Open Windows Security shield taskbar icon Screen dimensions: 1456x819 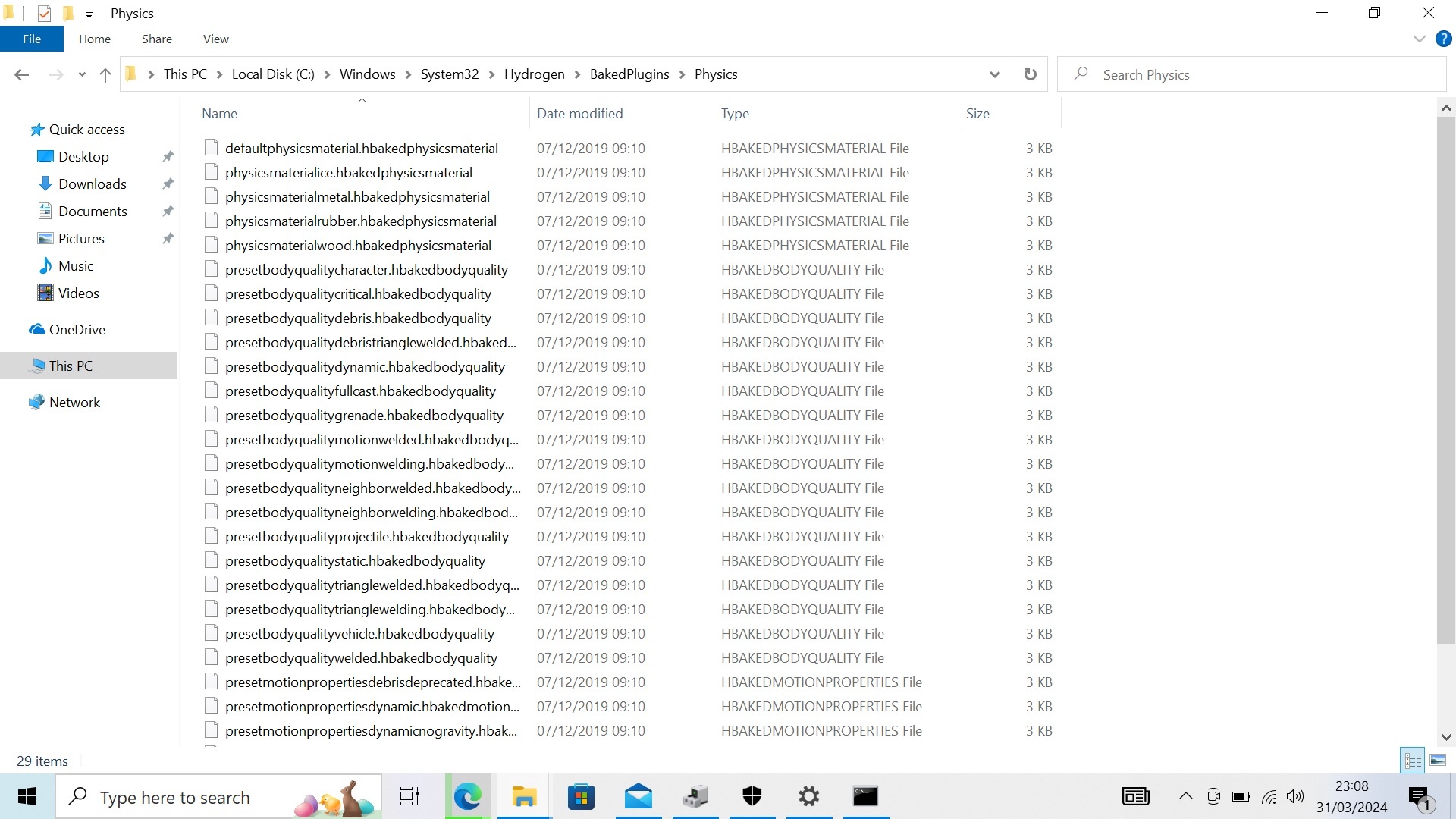coord(752,796)
